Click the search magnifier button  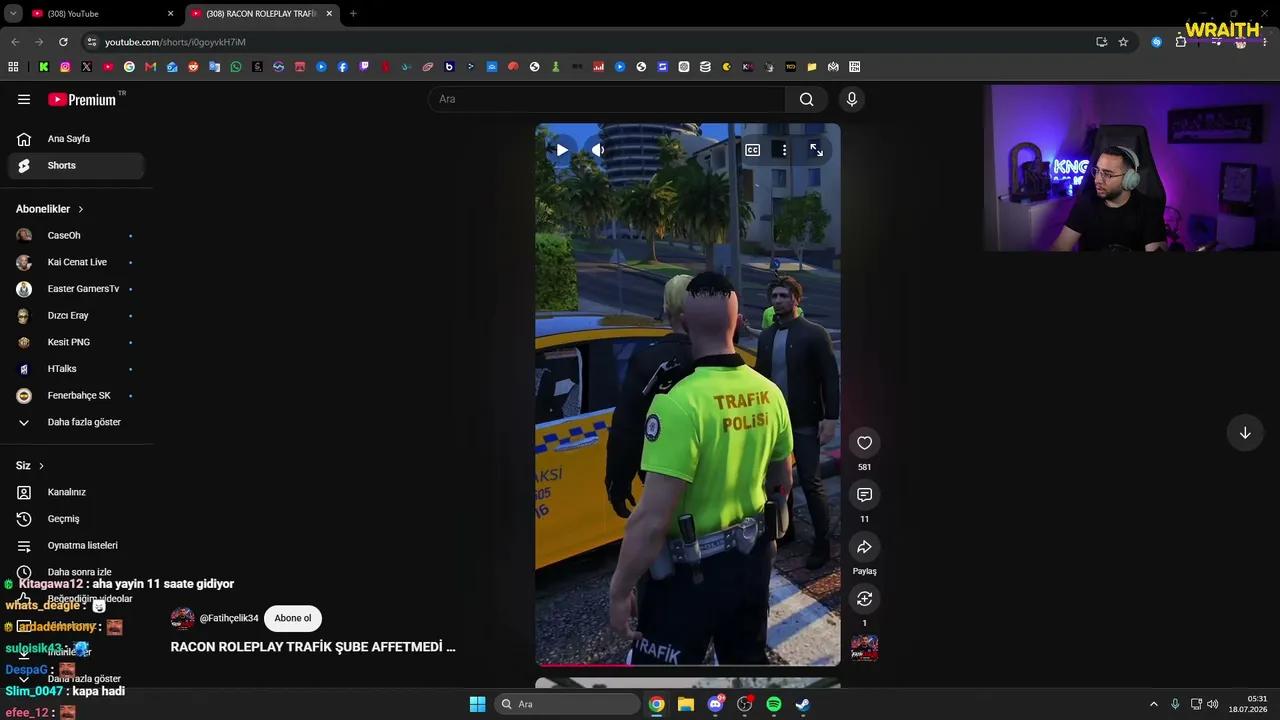tap(806, 99)
